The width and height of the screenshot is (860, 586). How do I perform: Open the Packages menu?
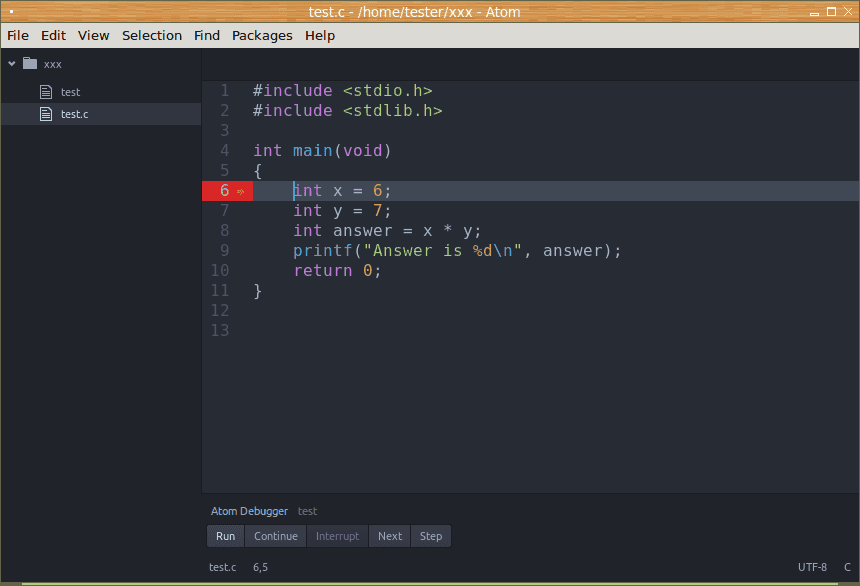(262, 36)
